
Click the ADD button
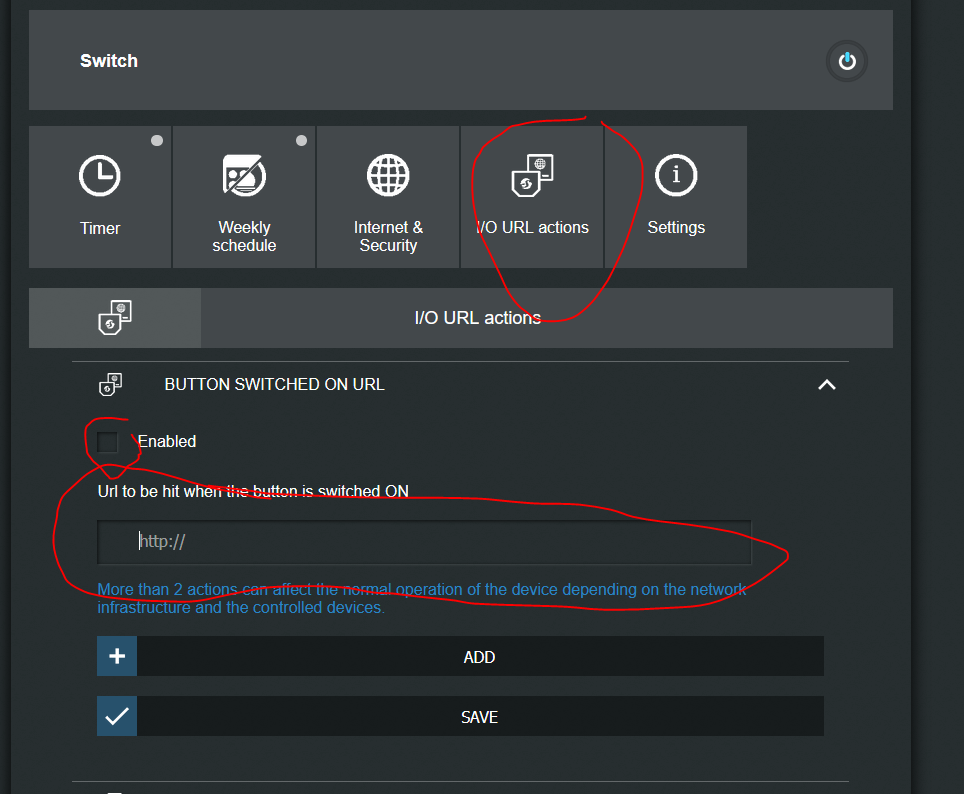point(460,656)
